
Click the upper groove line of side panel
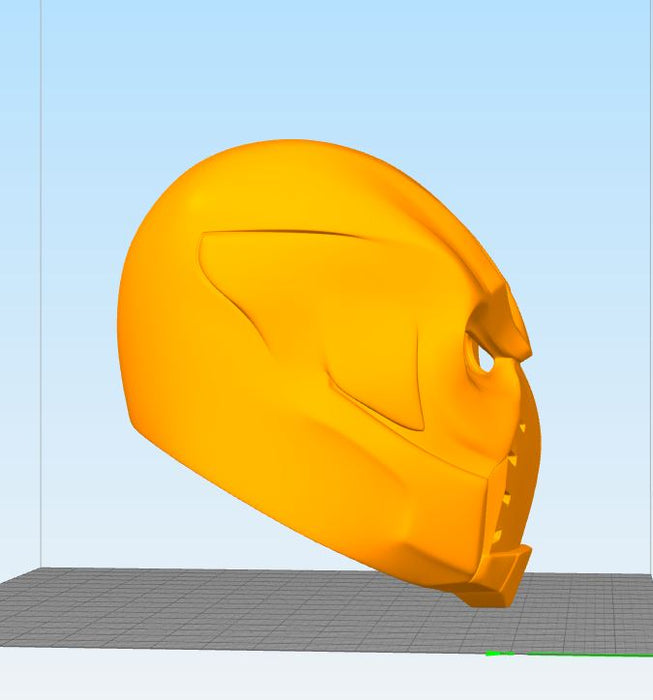point(290,233)
